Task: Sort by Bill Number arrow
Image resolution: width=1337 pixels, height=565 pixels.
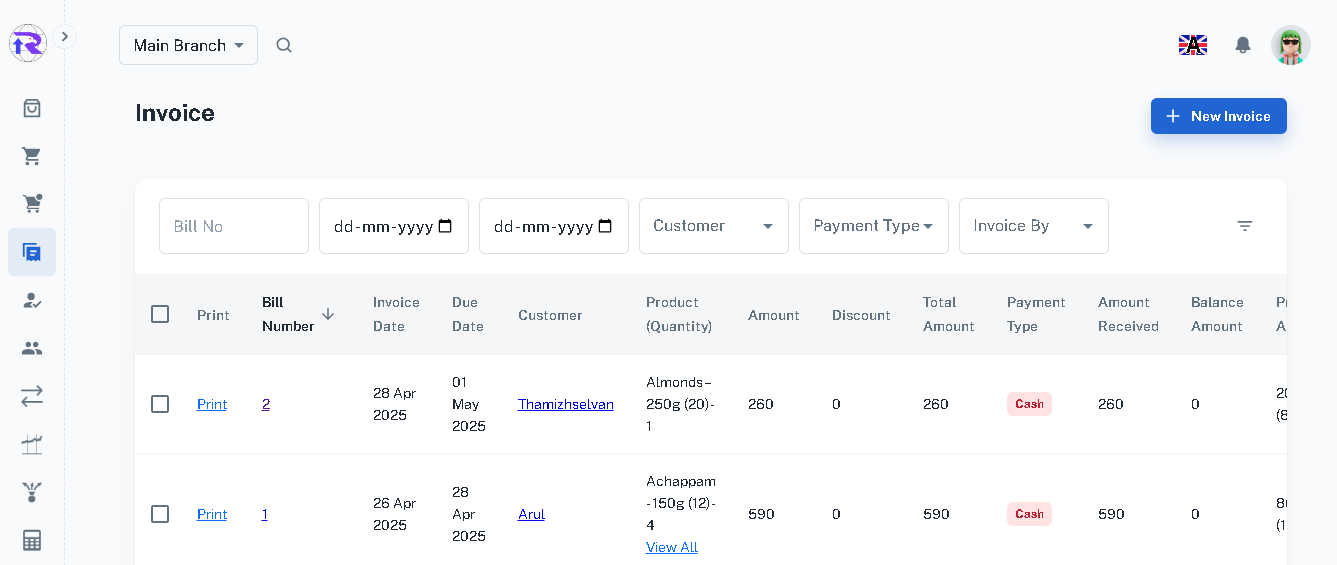Action: [x=328, y=314]
